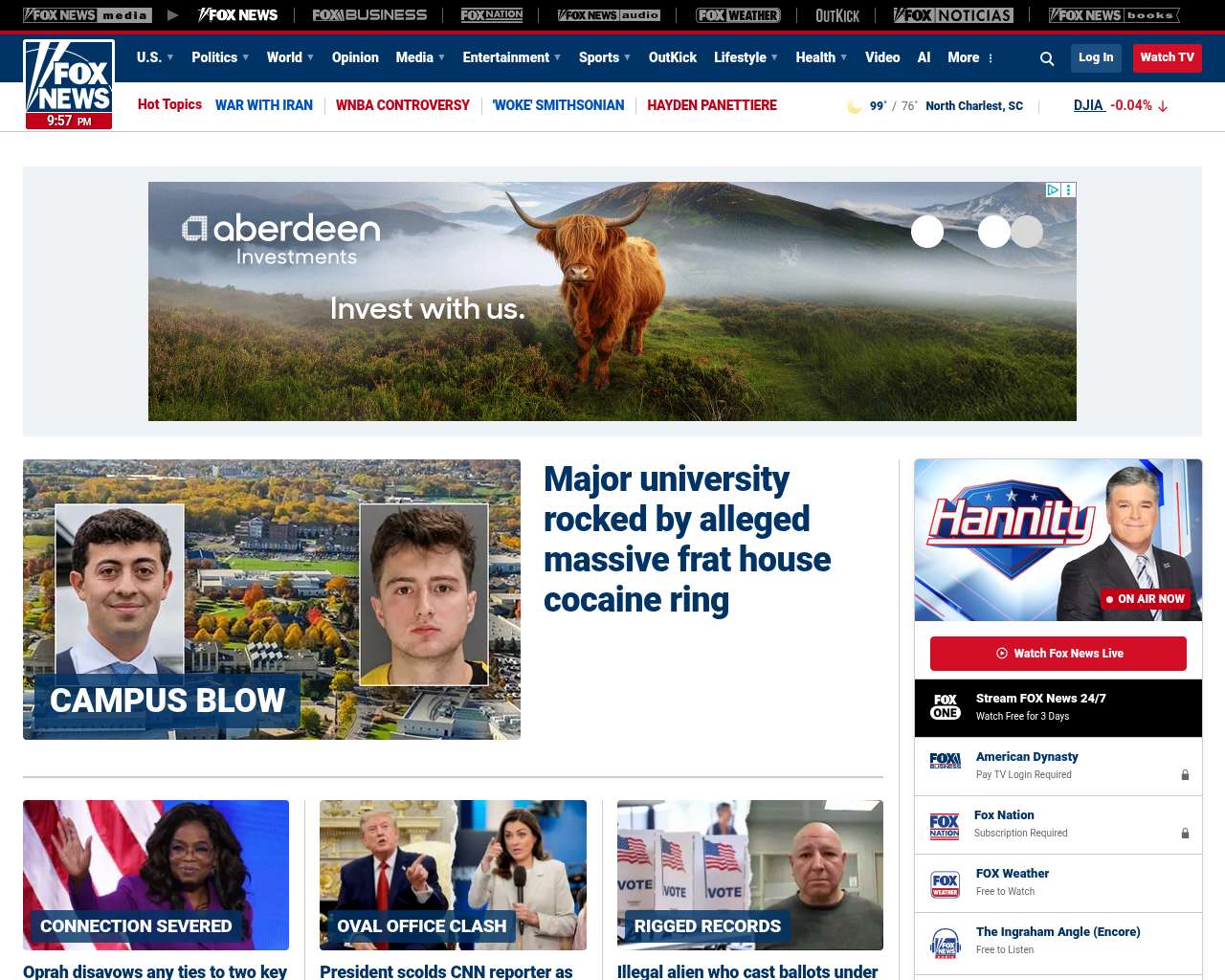1225x980 pixels.
Task: Click the Fox News top bar logo
Action: (x=237, y=15)
